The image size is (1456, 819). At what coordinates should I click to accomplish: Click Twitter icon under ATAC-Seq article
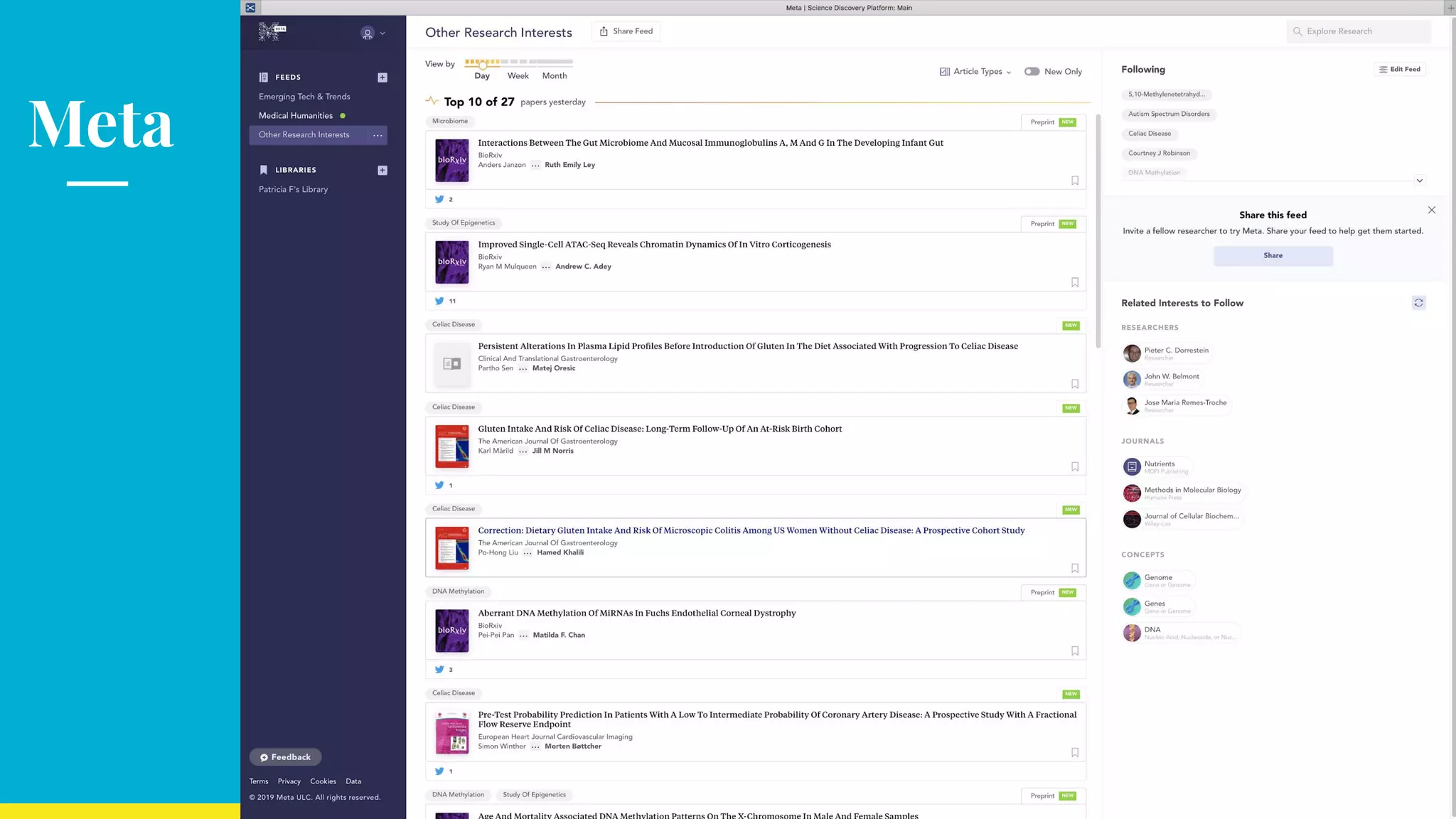point(439,301)
